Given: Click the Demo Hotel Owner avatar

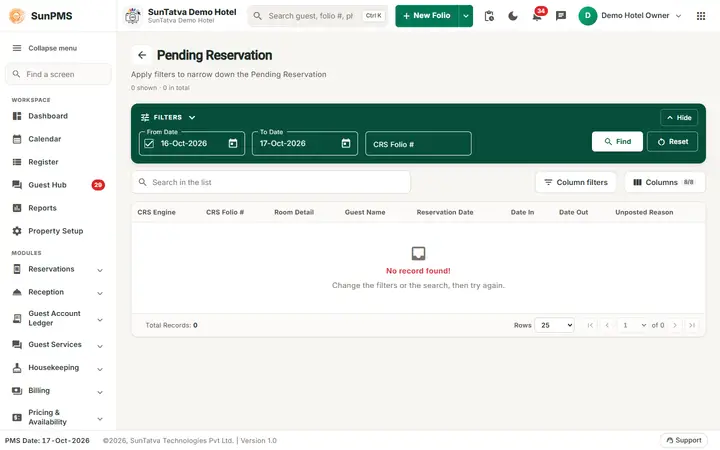Looking at the screenshot, I should point(588,16).
